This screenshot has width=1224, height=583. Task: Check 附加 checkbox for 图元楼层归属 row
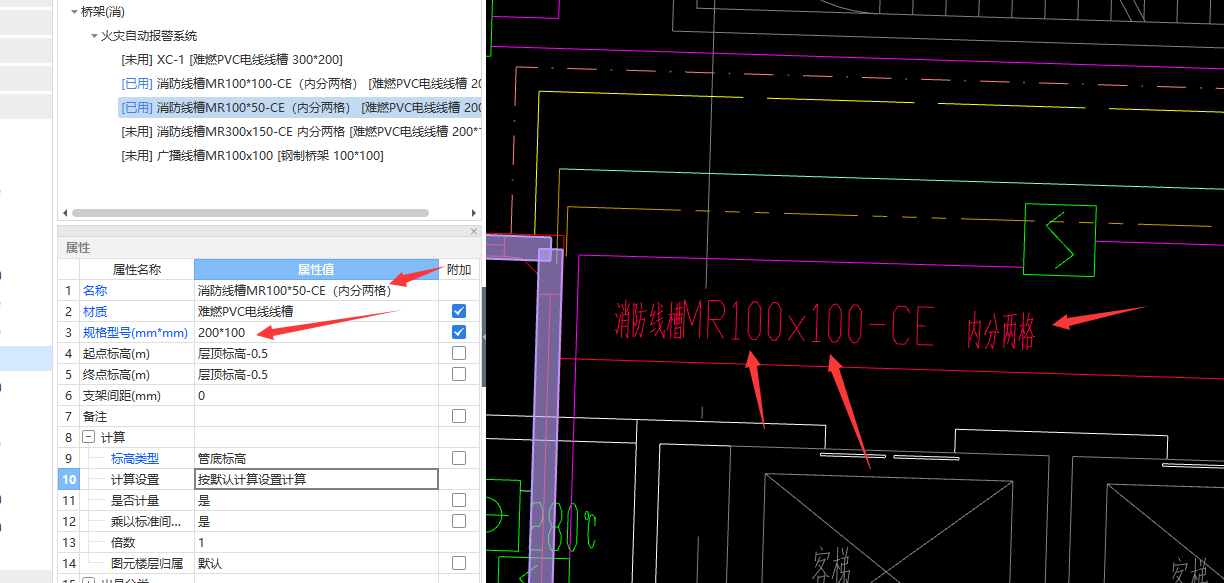(x=459, y=563)
